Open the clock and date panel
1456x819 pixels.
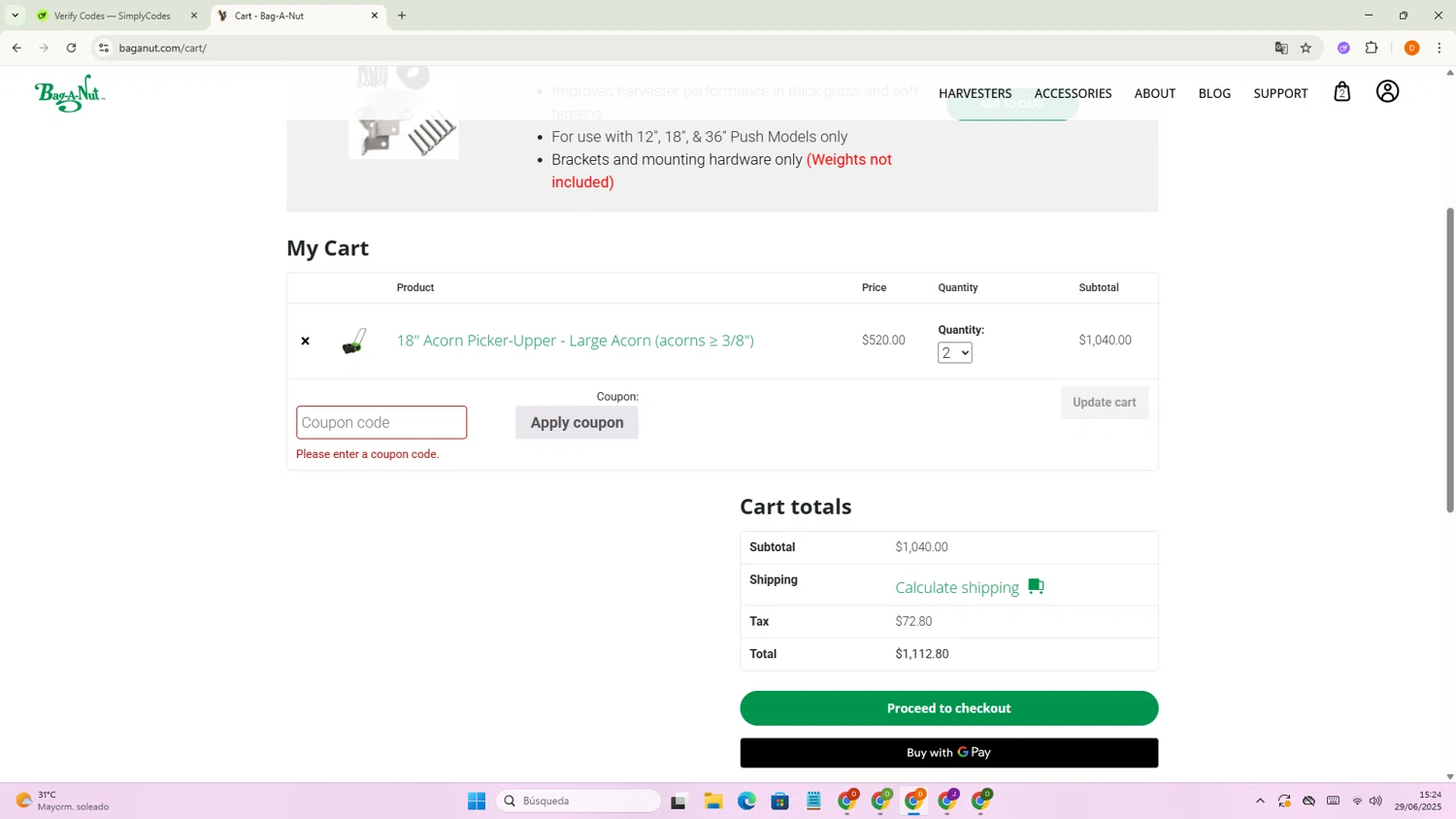click(x=1418, y=801)
